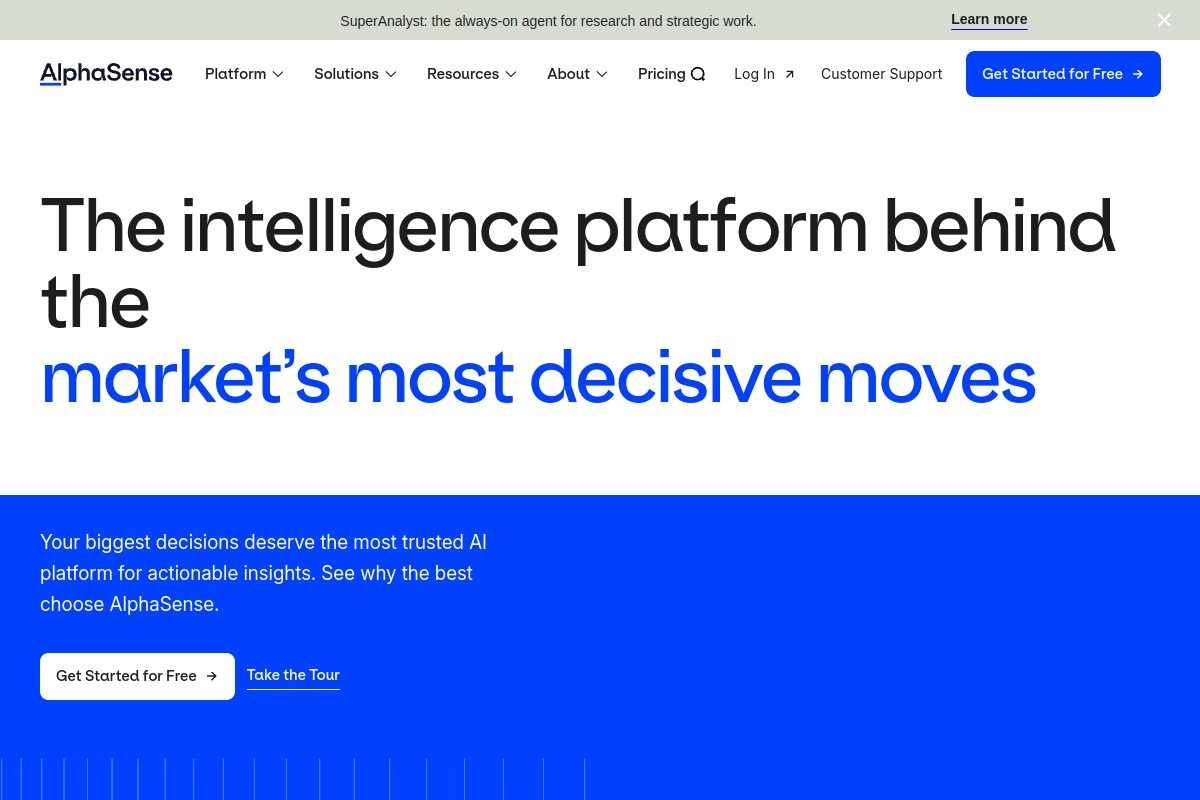Click the 'market's most decisive moves' headline
The image size is (1200, 800).
538,378
